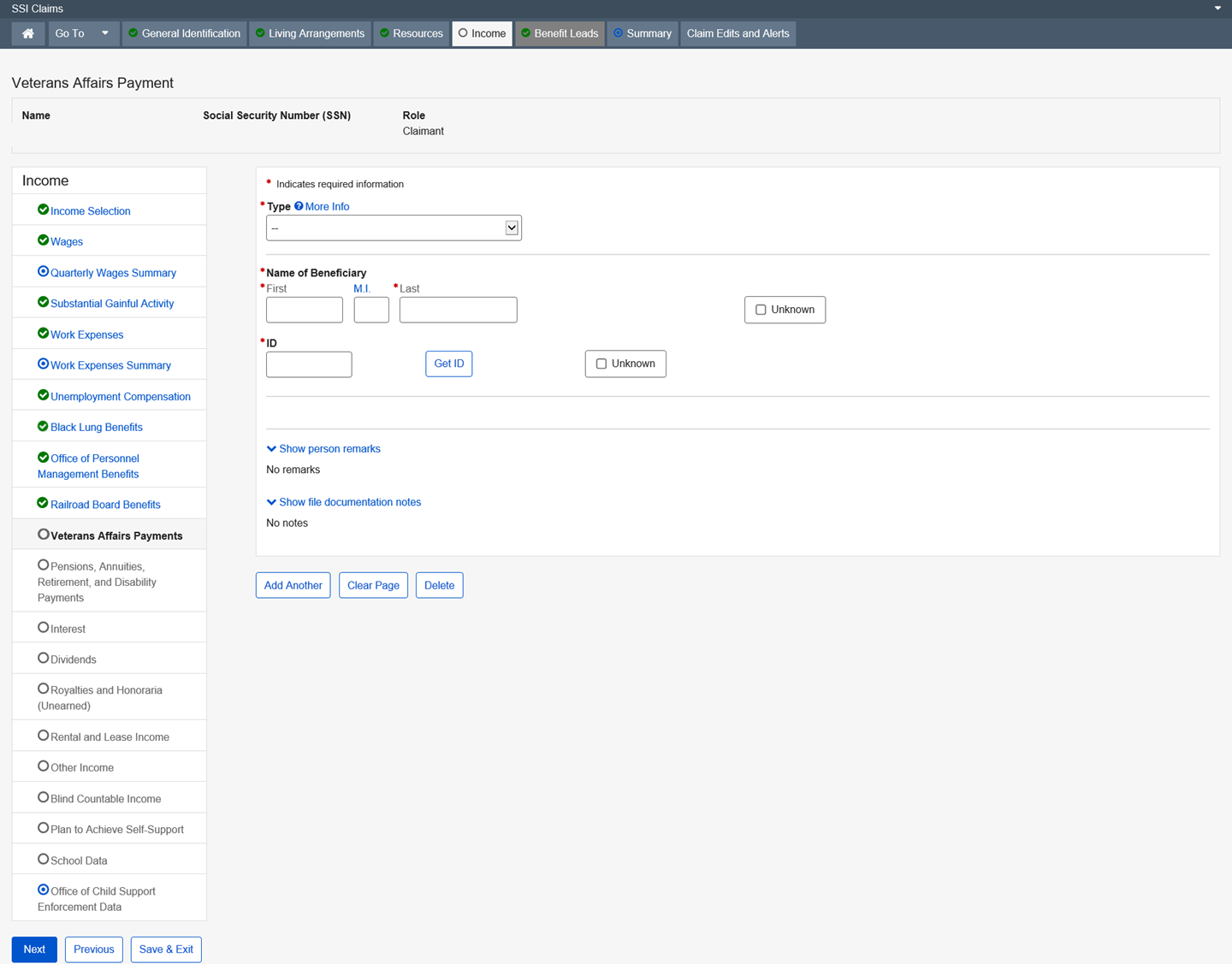Image resolution: width=1232 pixels, height=964 pixels.
Task: Click the Last name input field
Action: click(x=458, y=310)
